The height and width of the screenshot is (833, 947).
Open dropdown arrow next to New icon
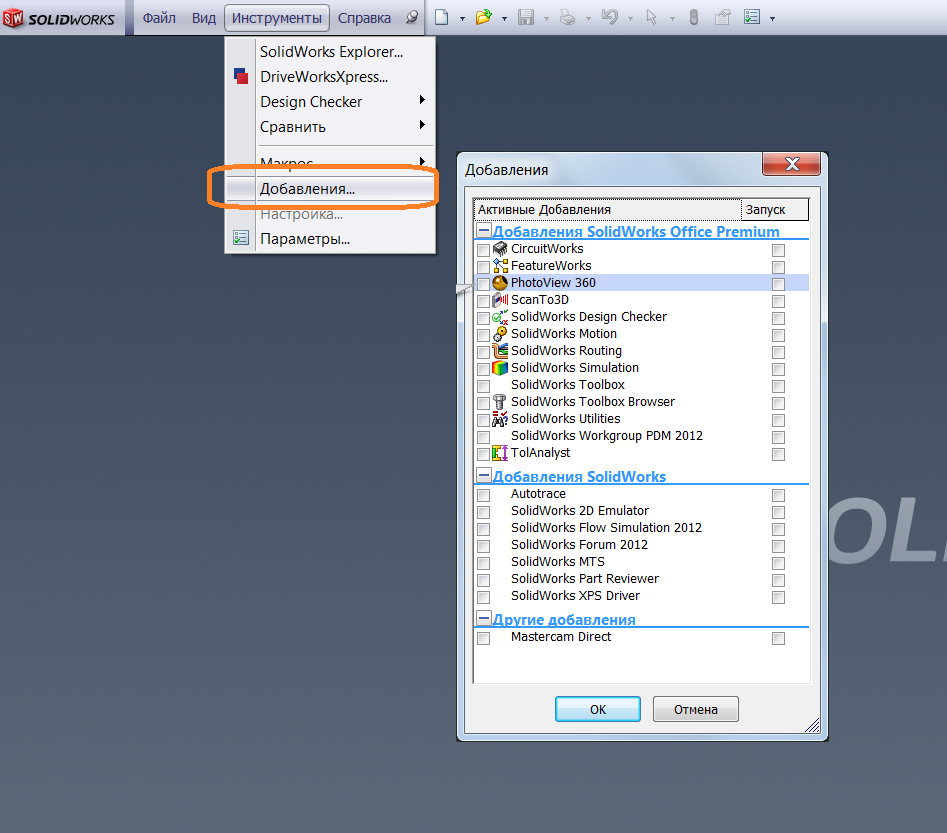(462, 19)
